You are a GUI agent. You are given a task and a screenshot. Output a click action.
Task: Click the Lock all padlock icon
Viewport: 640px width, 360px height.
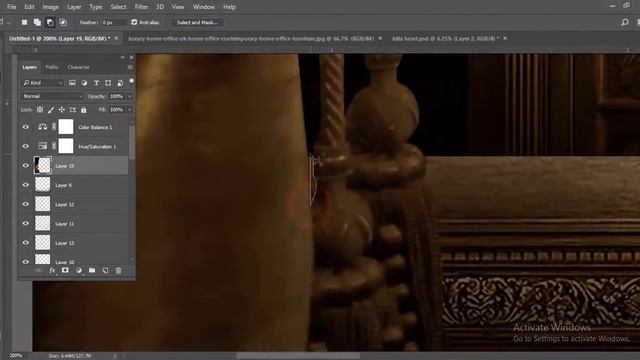pos(84,110)
